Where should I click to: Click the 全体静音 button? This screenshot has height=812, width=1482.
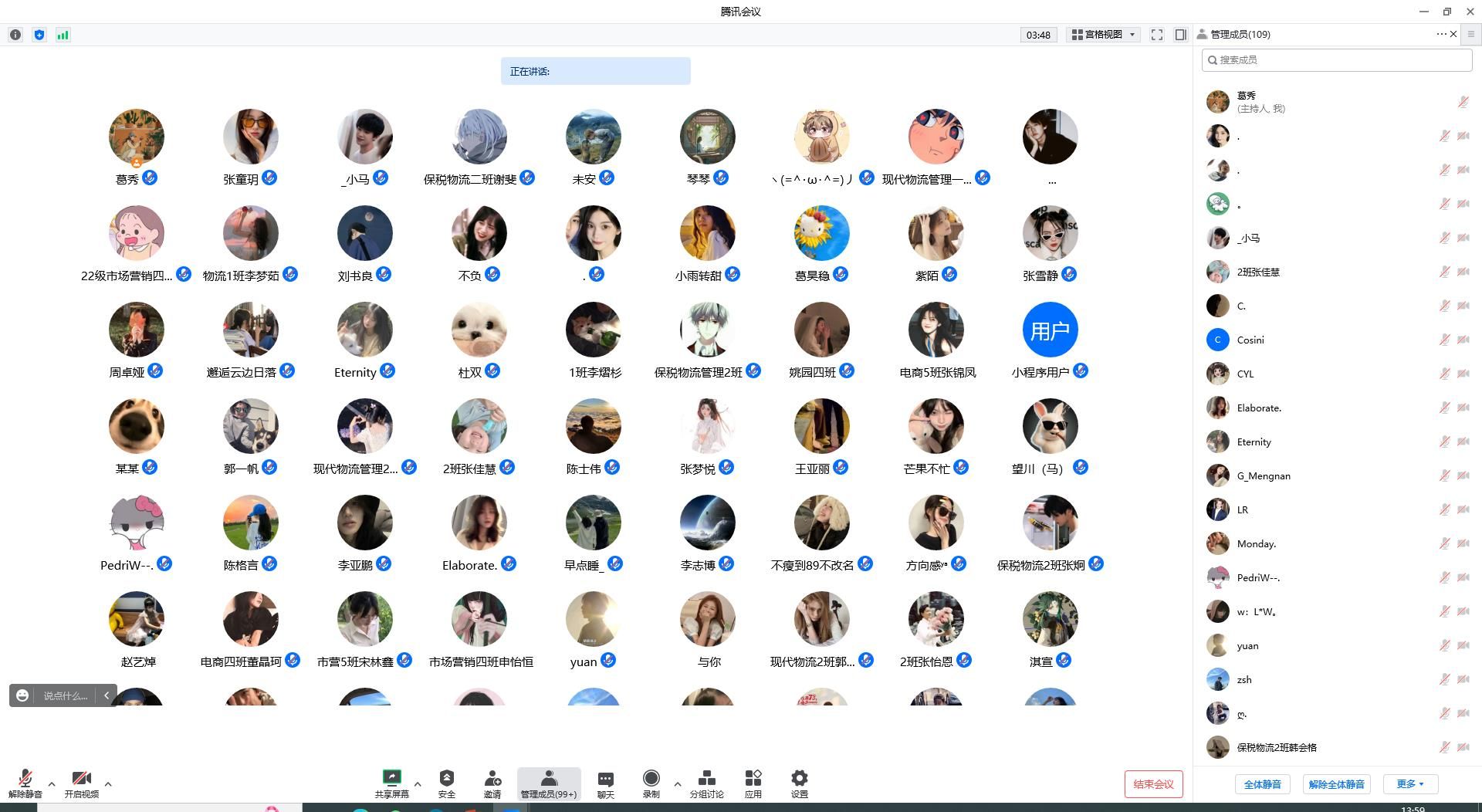click(x=1262, y=784)
